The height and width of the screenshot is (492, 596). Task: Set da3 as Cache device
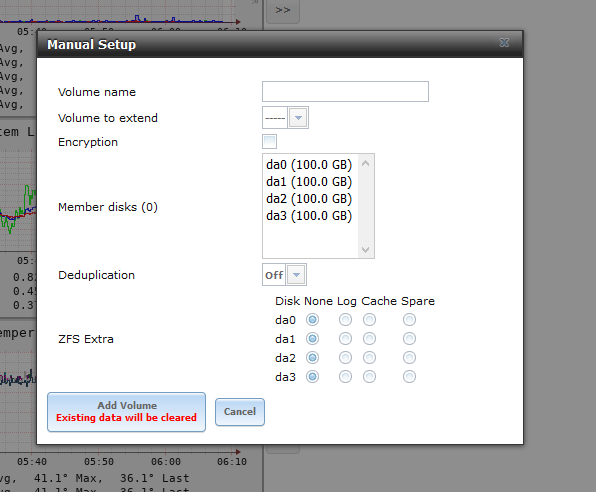pyautogui.click(x=369, y=377)
